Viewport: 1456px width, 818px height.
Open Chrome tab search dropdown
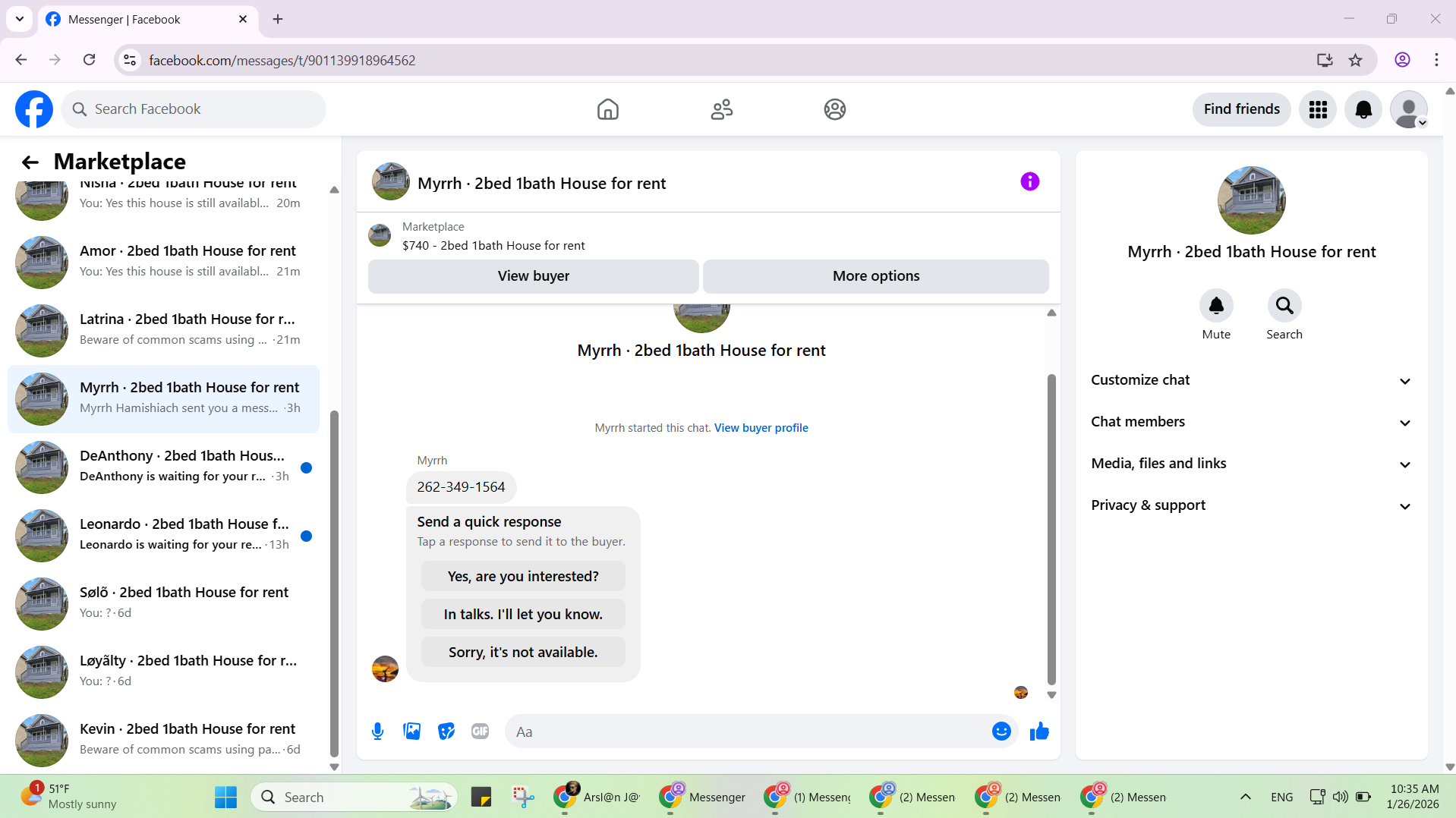tap(20, 19)
